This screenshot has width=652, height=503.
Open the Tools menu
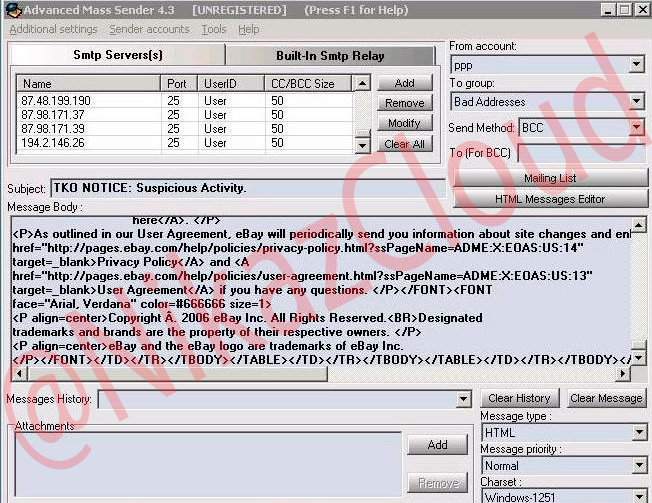pyautogui.click(x=214, y=29)
